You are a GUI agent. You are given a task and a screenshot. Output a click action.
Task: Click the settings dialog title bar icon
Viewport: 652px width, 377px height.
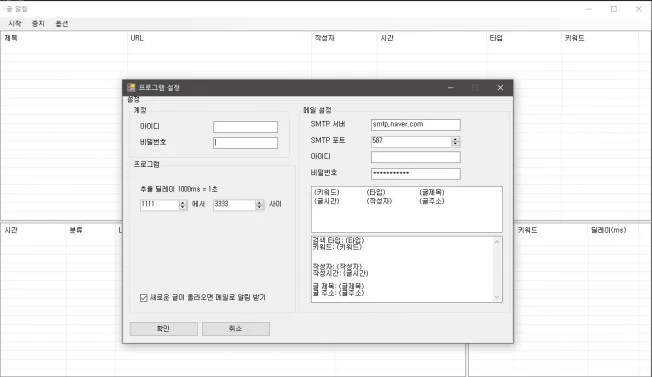point(131,88)
